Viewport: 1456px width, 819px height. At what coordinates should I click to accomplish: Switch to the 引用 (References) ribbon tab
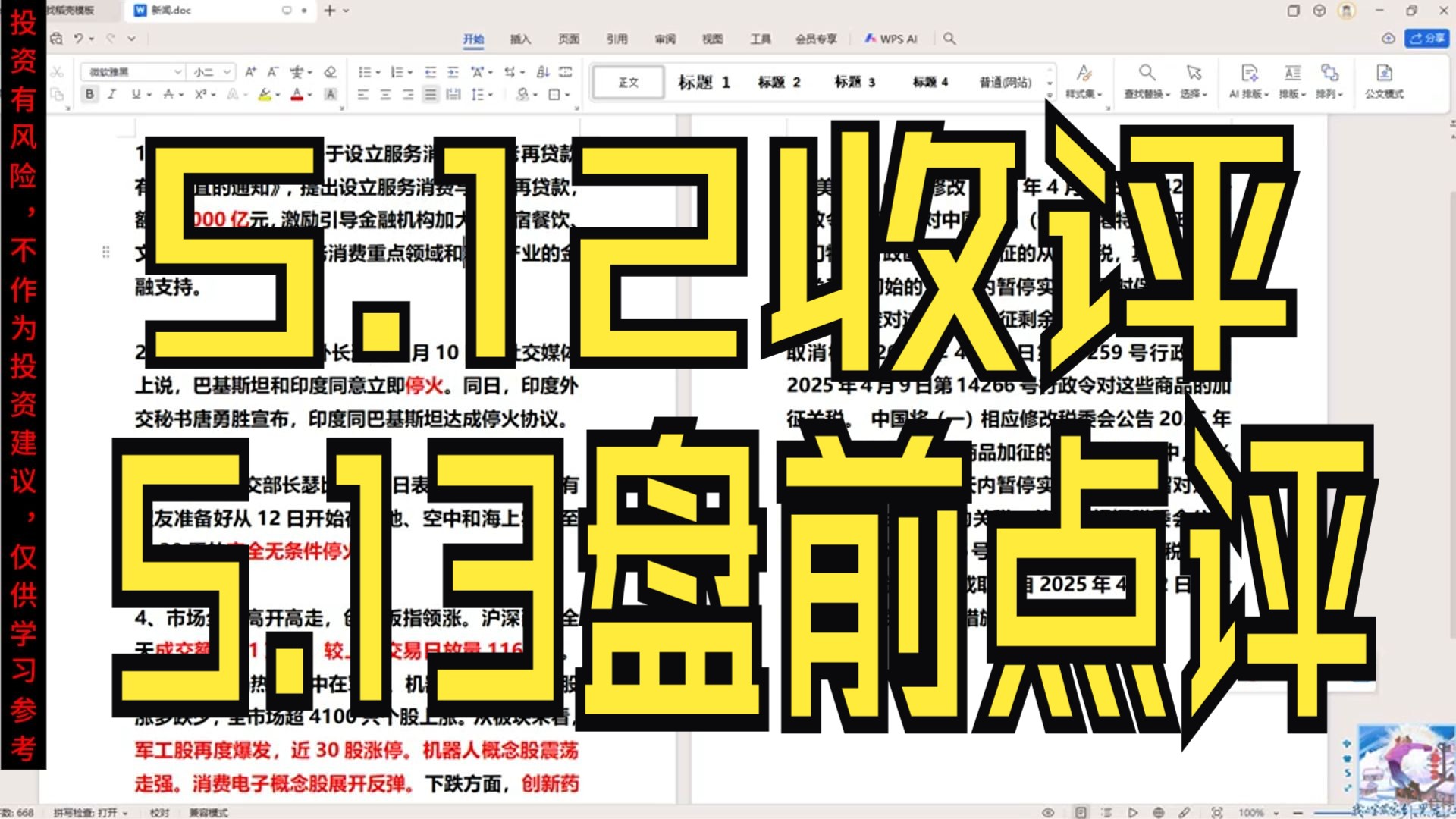(x=617, y=39)
